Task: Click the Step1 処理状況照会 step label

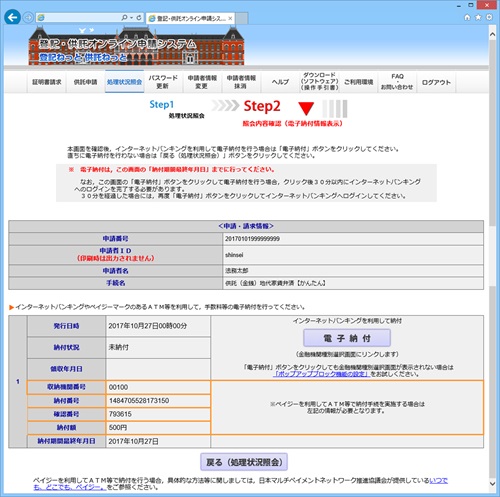Action: point(177,109)
